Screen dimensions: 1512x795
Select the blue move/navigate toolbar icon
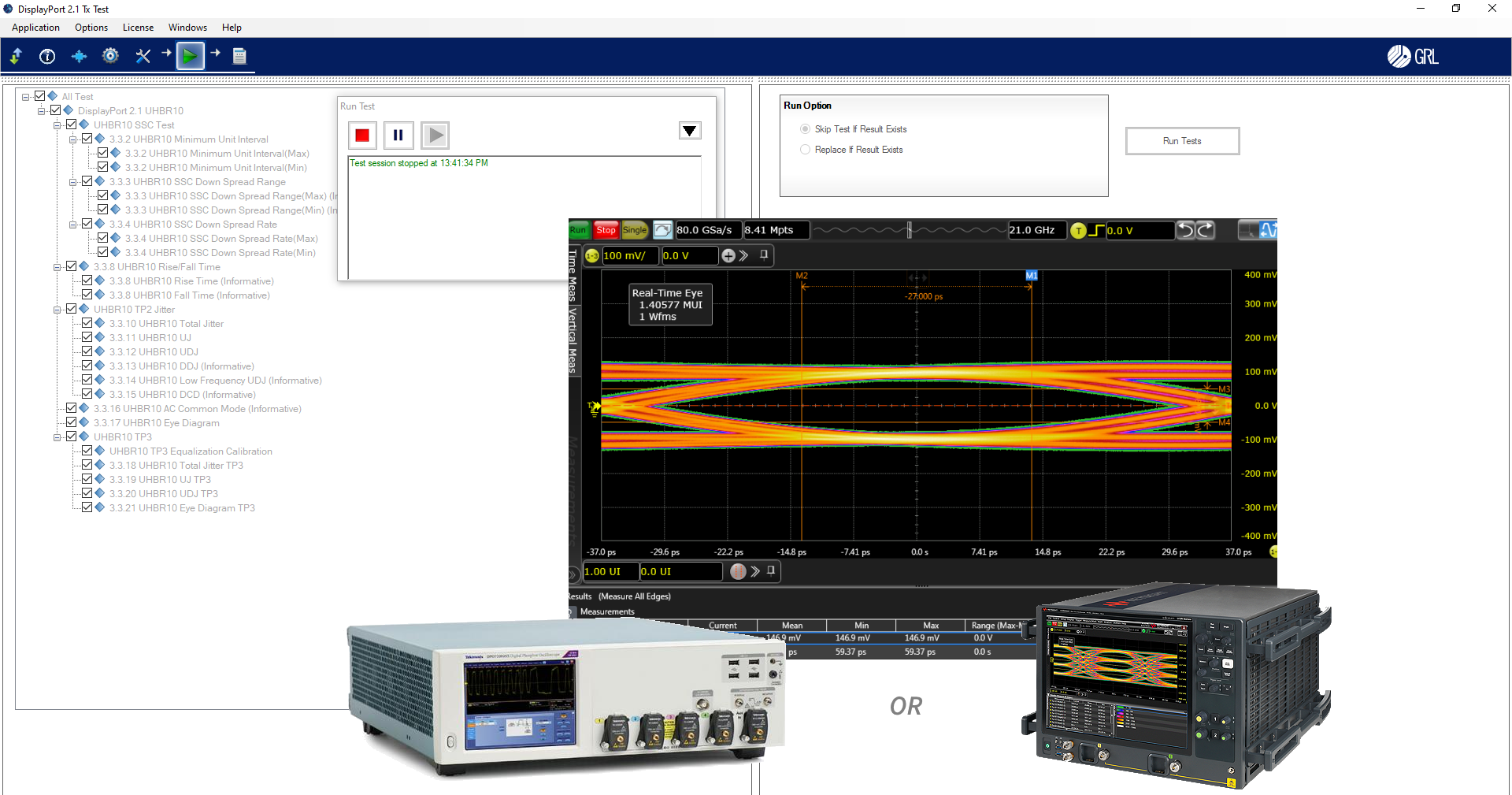(79, 56)
